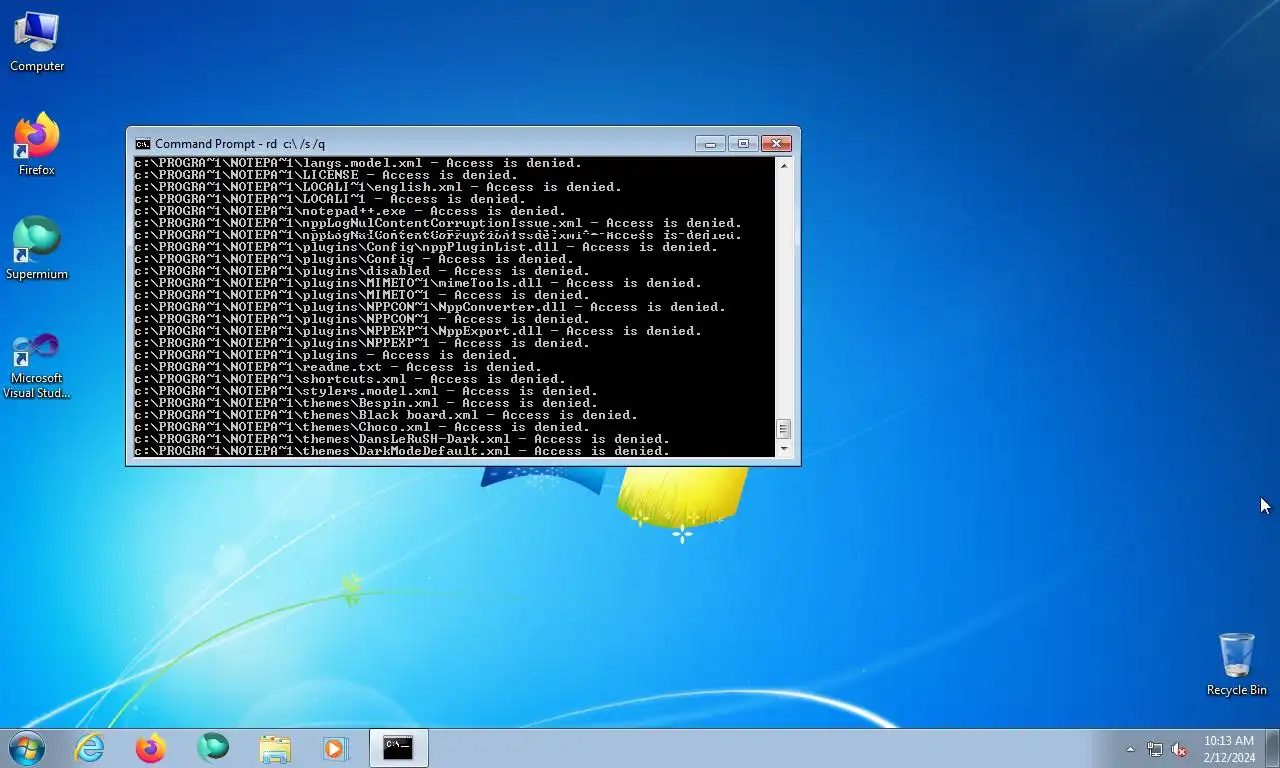Open Windows Media Player from the taskbar
Viewport: 1280px width, 768px height.
tap(335, 748)
